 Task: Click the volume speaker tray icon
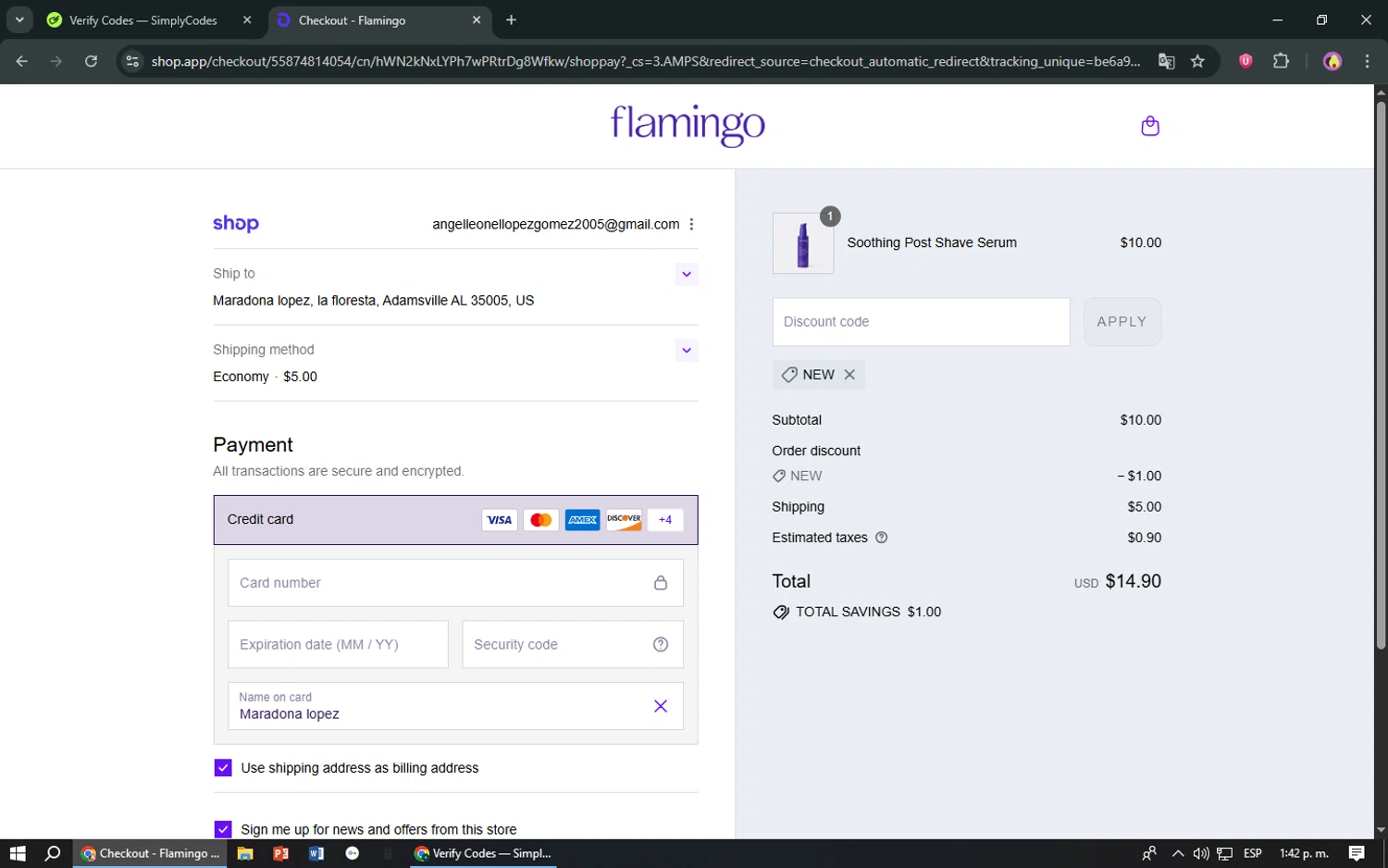[x=1201, y=853]
